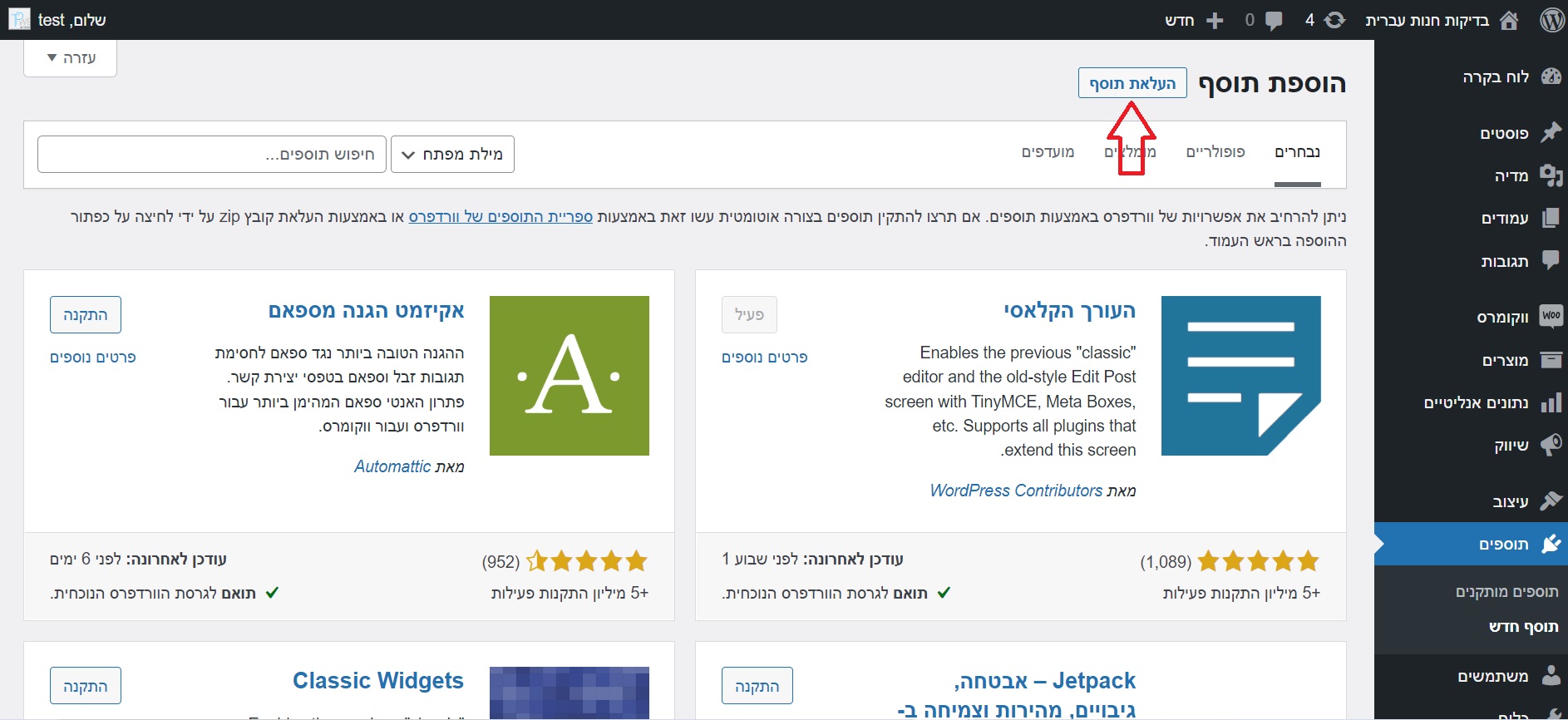The width and height of the screenshot is (1568, 720).
Task: Open the comments bubble icon in admin bar
Action: coord(1272,20)
